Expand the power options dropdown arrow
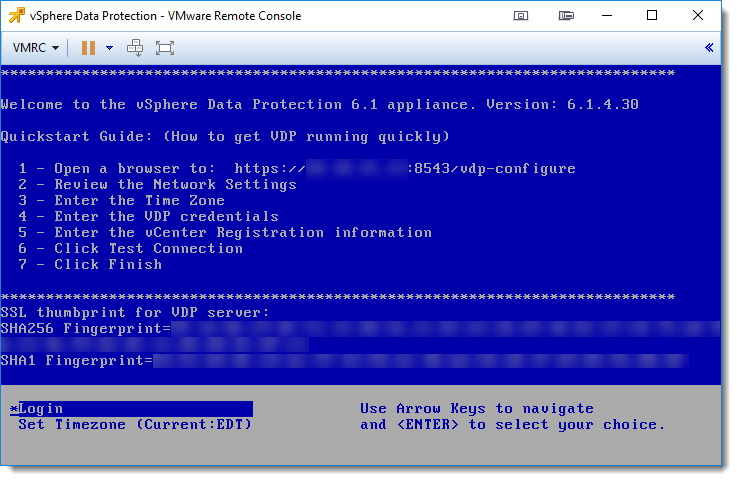Screen dimensions: 737x481 tap(110, 48)
